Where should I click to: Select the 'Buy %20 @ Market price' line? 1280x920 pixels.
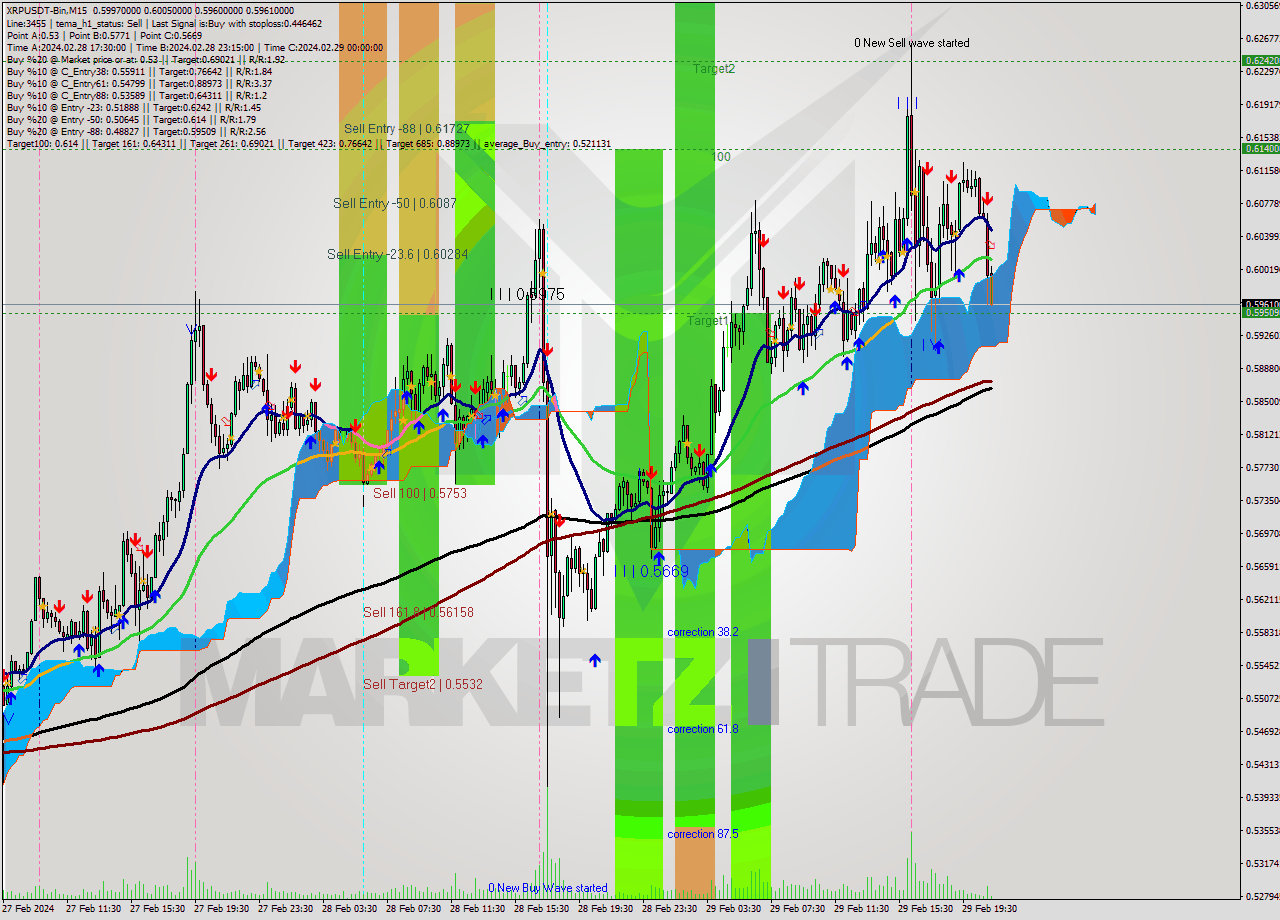coord(146,59)
